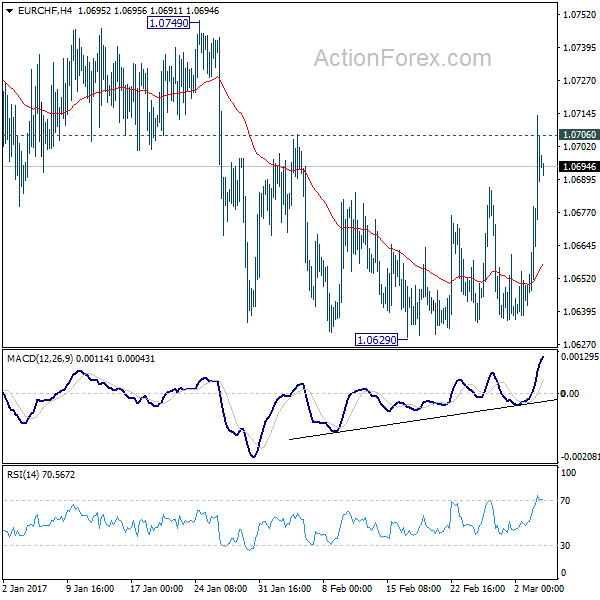
Task: Click the 24 Jan 08:00 date label
Action: coord(220,589)
